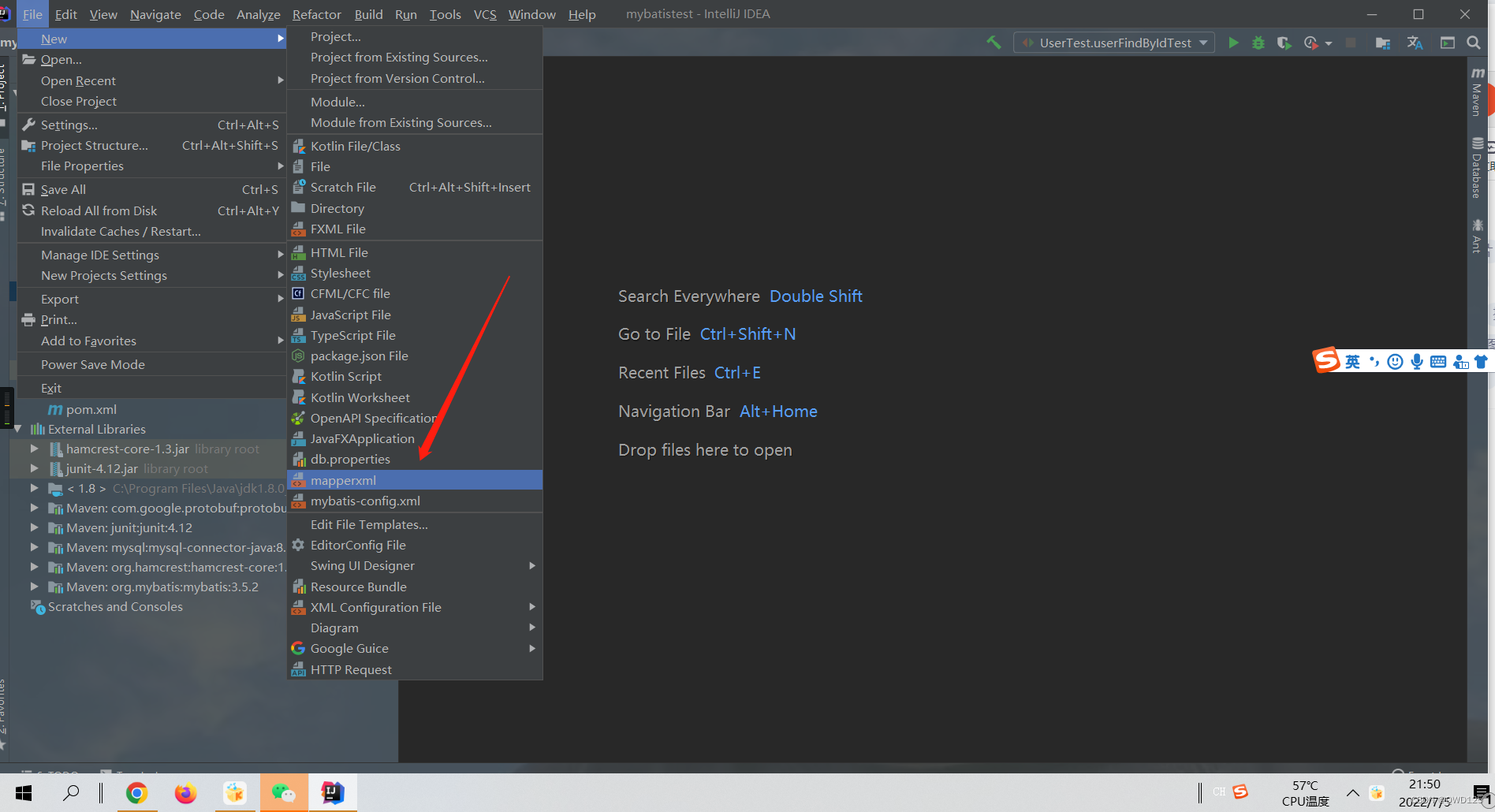Expand Maven: junit:junit:4.12 node
Screen dimensions: 1495x812
click(34, 527)
